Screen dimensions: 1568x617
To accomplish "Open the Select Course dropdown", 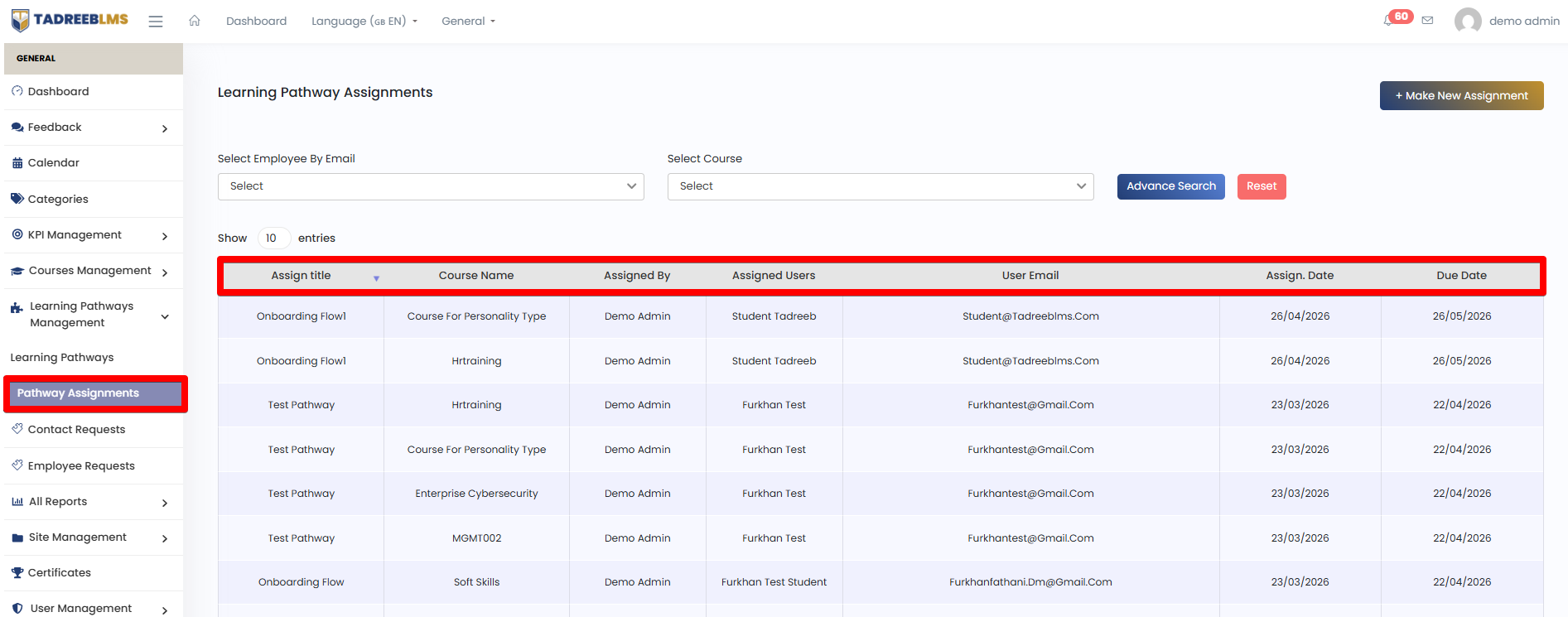I will (880, 186).
